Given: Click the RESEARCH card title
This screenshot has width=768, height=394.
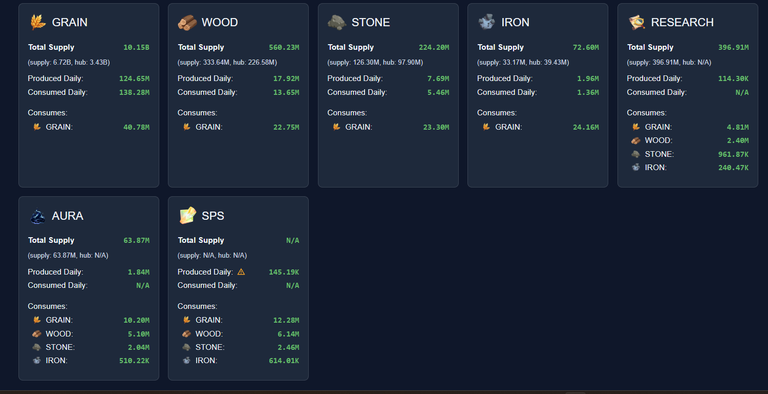Looking at the screenshot, I should point(682,22).
